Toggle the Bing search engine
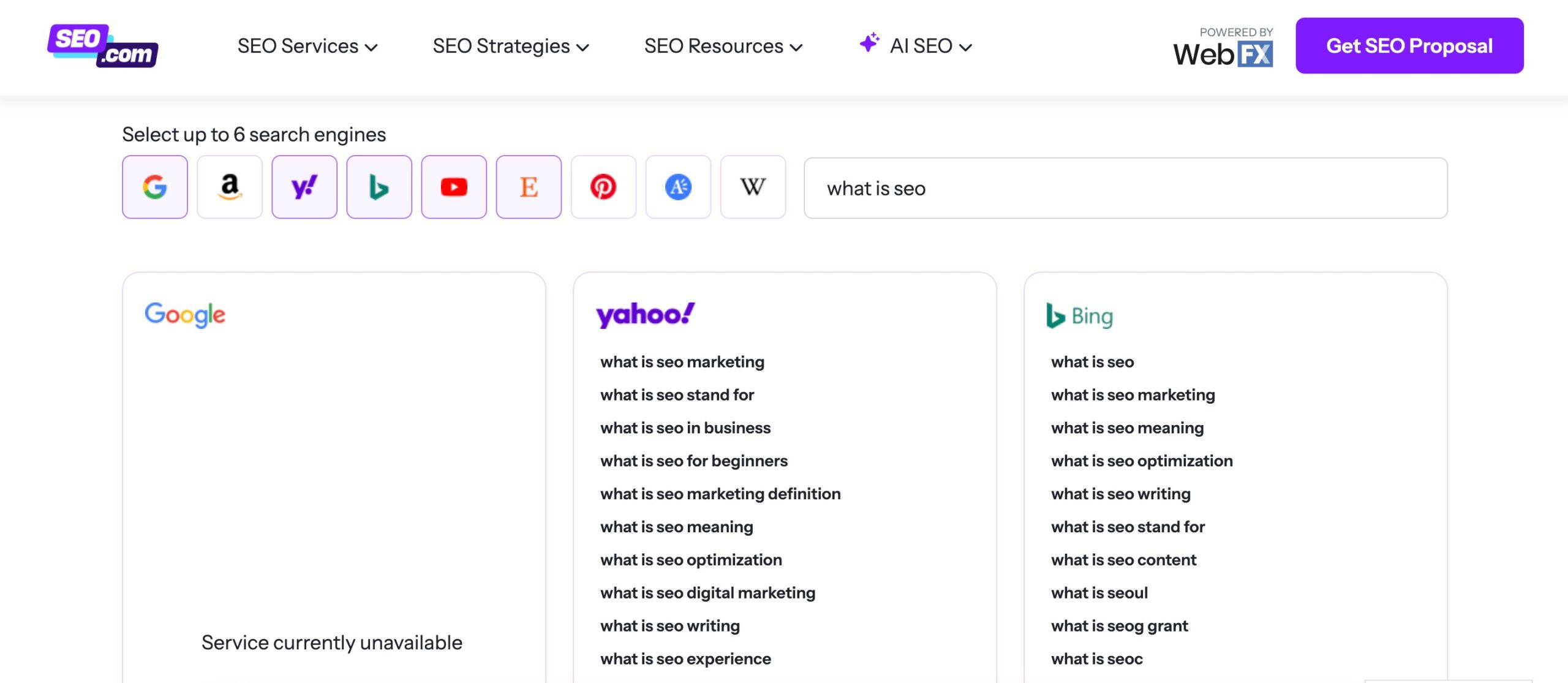1568x683 pixels. [379, 187]
